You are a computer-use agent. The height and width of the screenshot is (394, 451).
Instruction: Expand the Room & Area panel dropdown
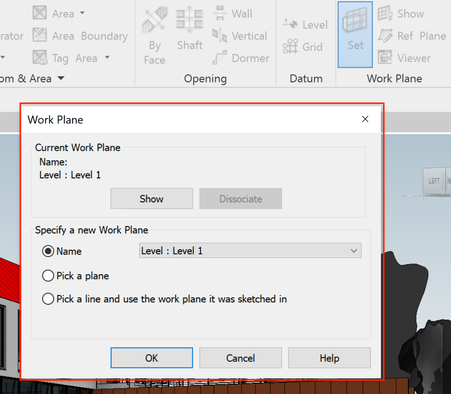[x=61, y=78]
